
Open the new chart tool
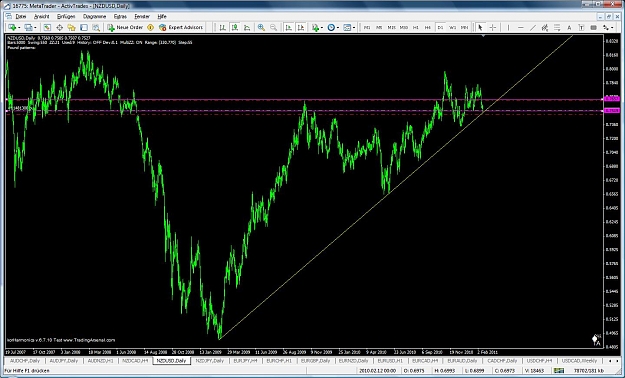click(x=12, y=28)
